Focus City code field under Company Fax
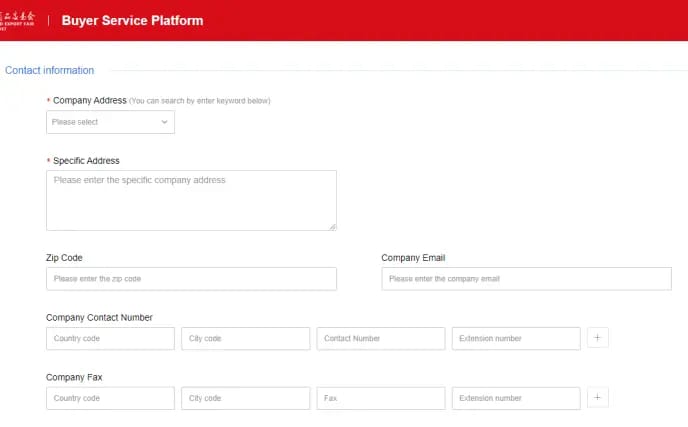 (x=245, y=398)
